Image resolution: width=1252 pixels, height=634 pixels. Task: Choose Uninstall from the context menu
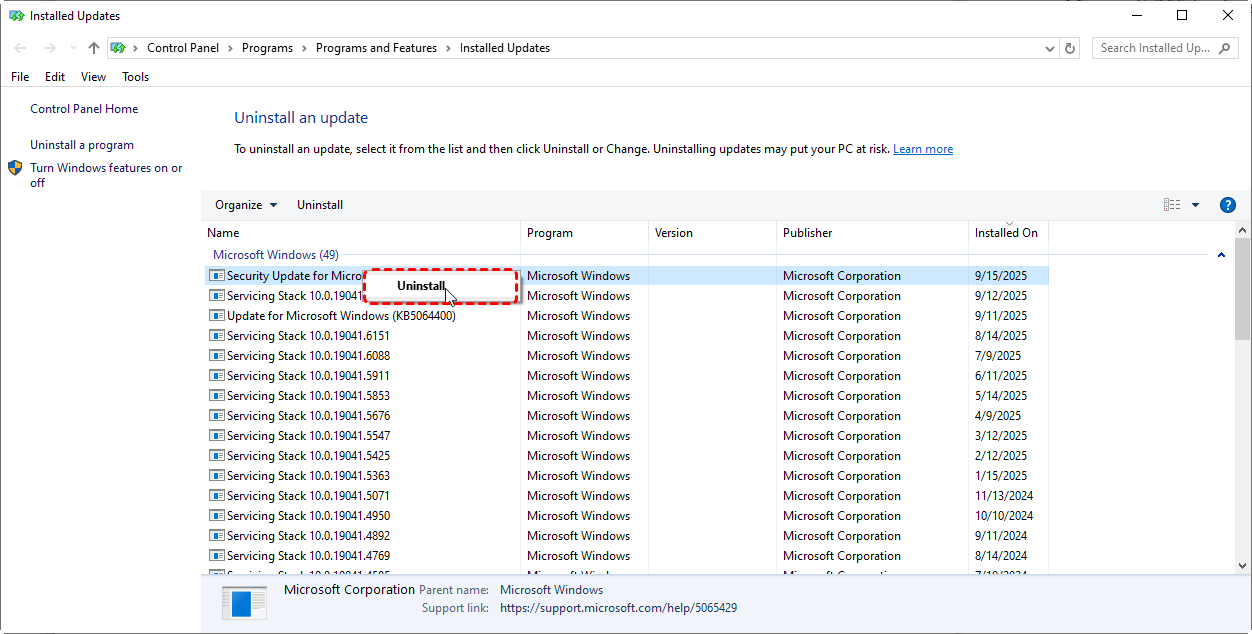pyautogui.click(x=421, y=286)
